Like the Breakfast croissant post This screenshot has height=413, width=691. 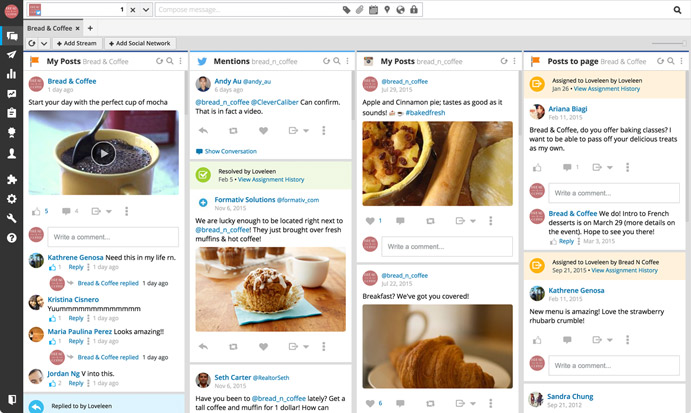[370, 403]
